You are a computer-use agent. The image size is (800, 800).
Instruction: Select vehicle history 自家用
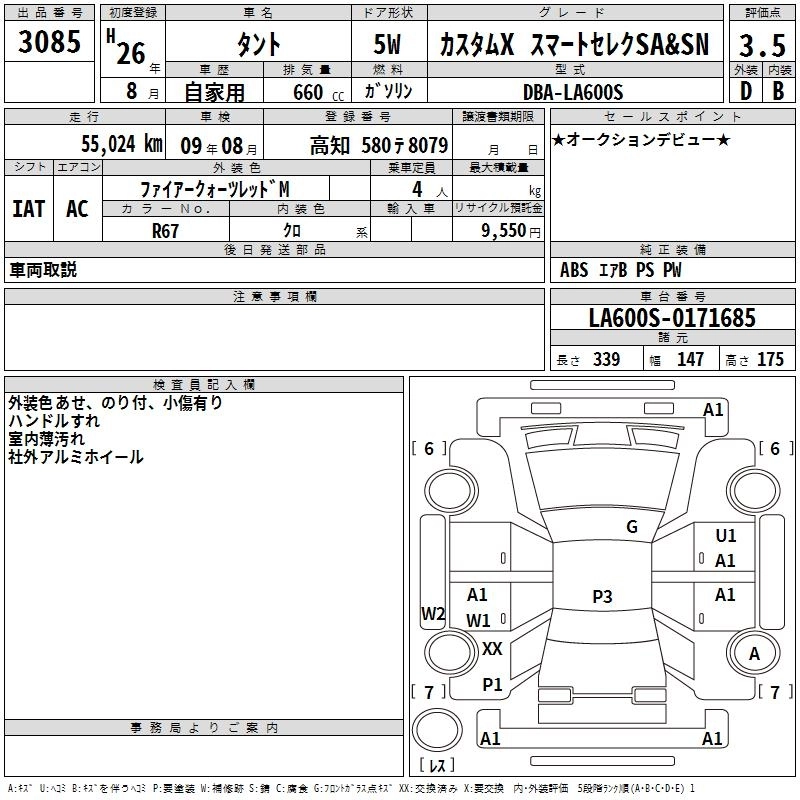[x=214, y=92]
